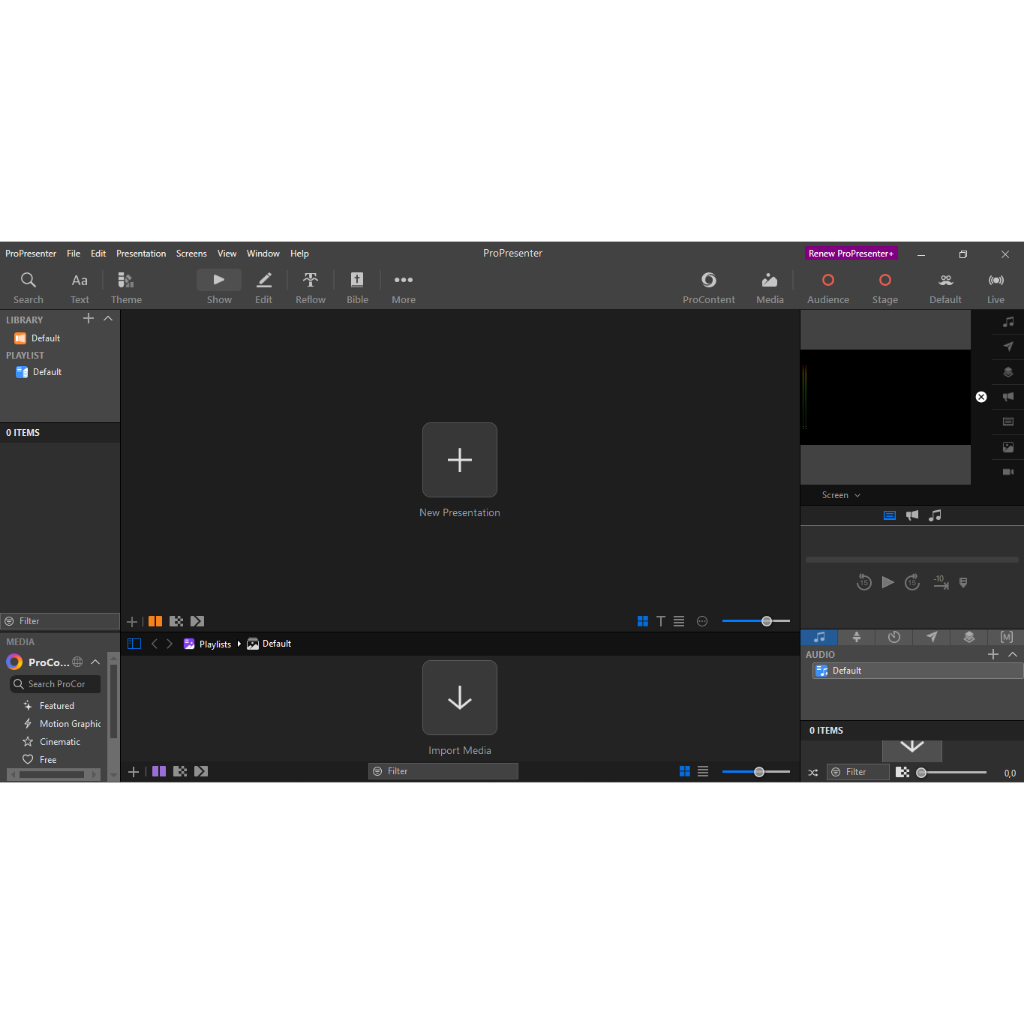
Task: Open the More options ellipsis in the toolbar
Action: click(x=404, y=288)
